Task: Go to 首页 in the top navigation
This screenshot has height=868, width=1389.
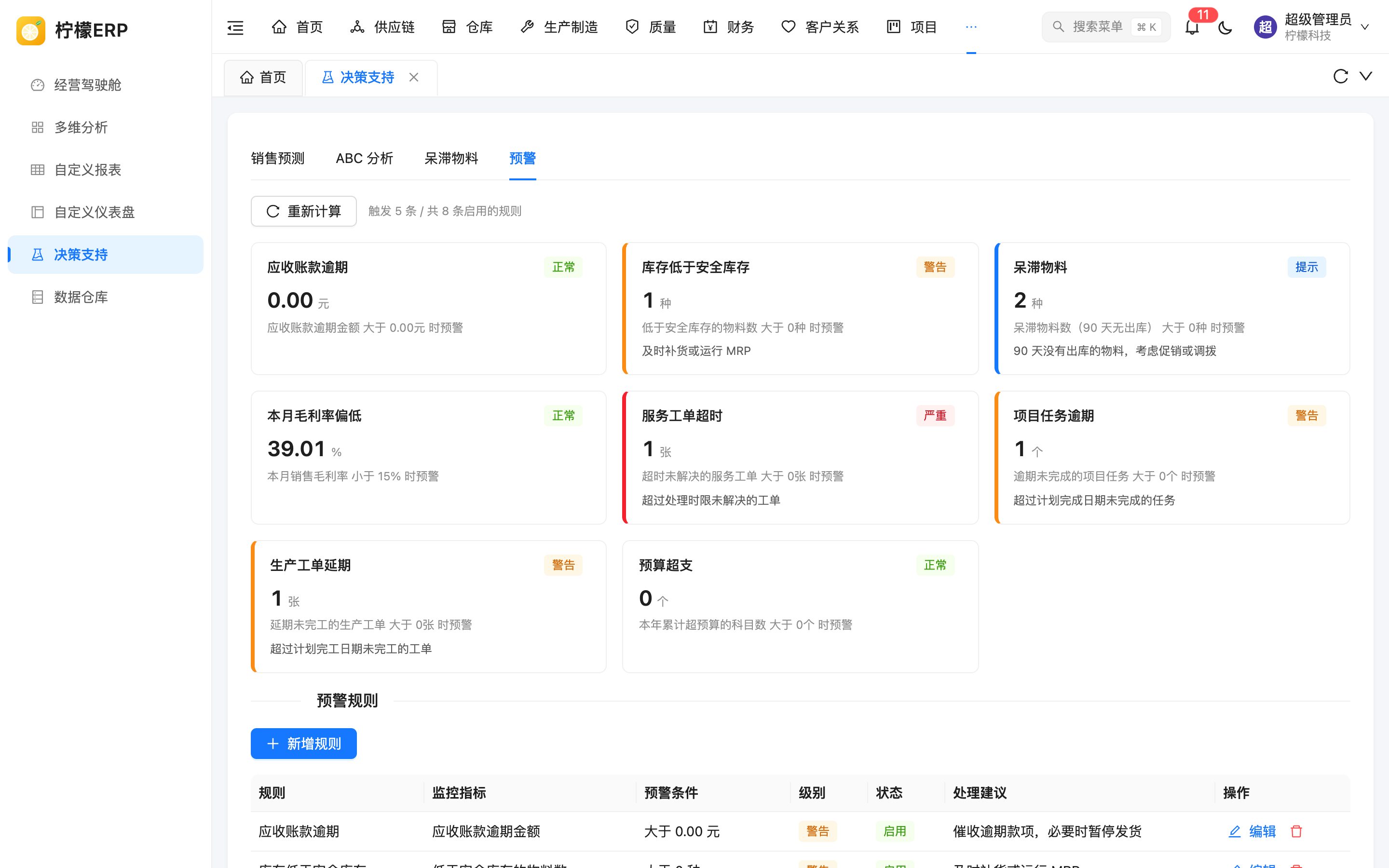Action: [x=297, y=27]
